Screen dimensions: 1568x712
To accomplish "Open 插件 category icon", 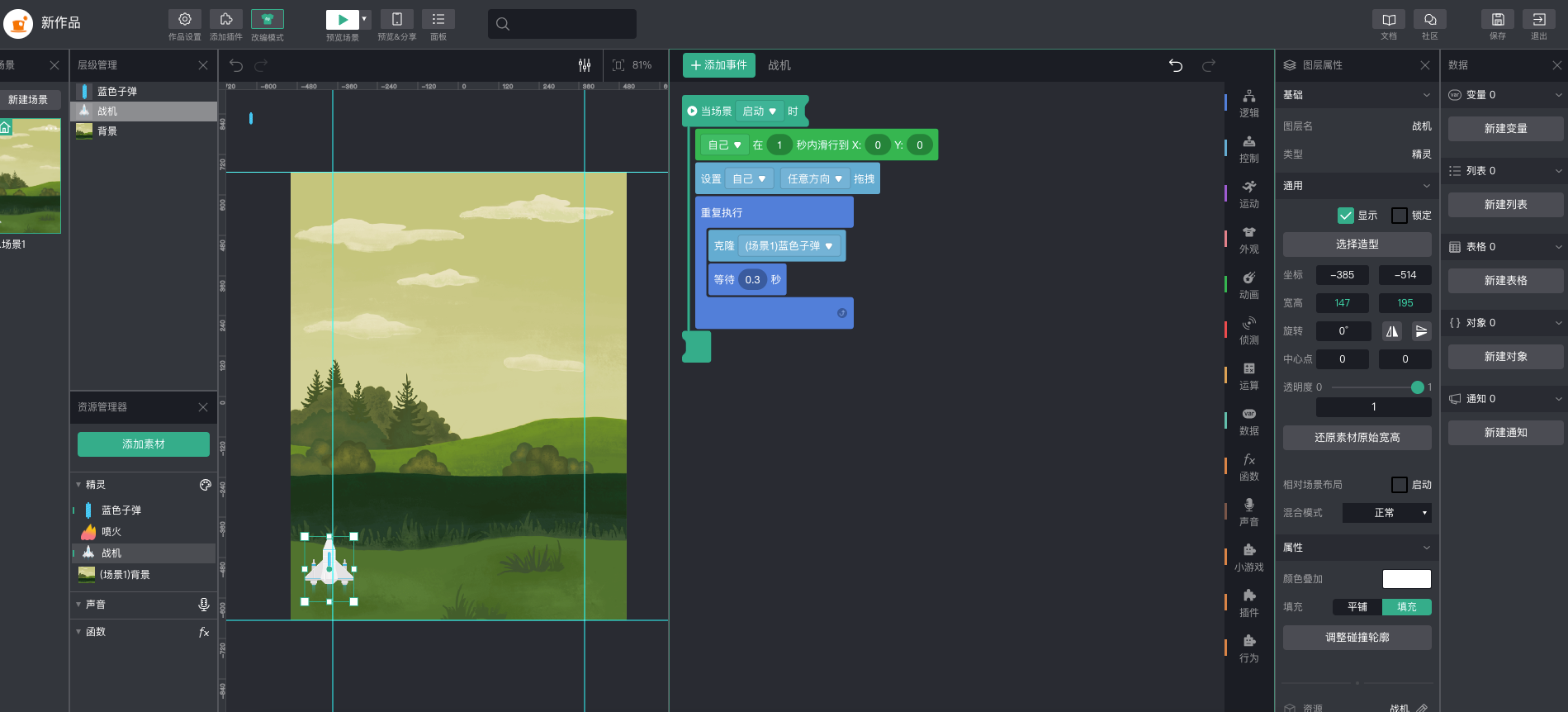I will click(1249, 596).
